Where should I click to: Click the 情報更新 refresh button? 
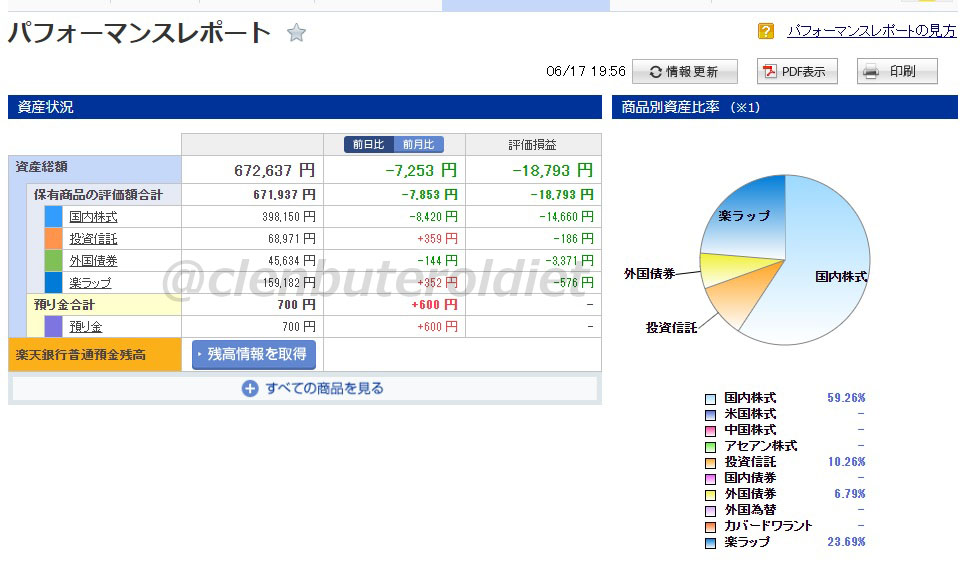click(685, 71)
